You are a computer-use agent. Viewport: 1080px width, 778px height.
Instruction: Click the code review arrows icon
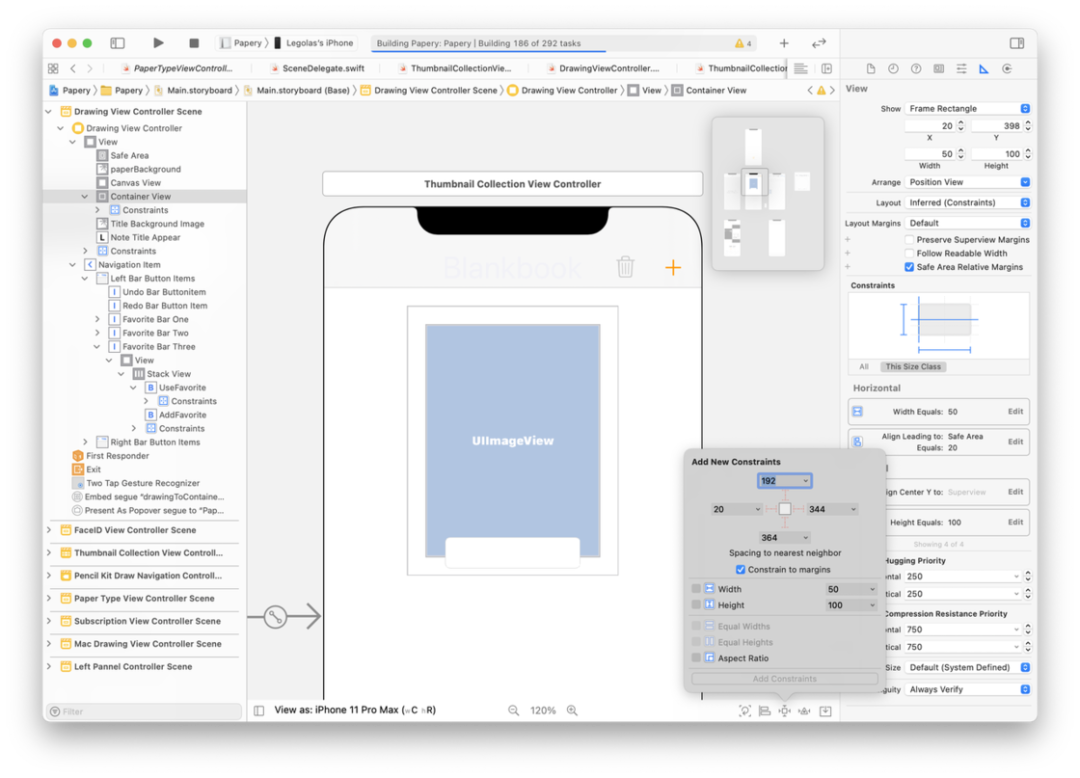818,43
